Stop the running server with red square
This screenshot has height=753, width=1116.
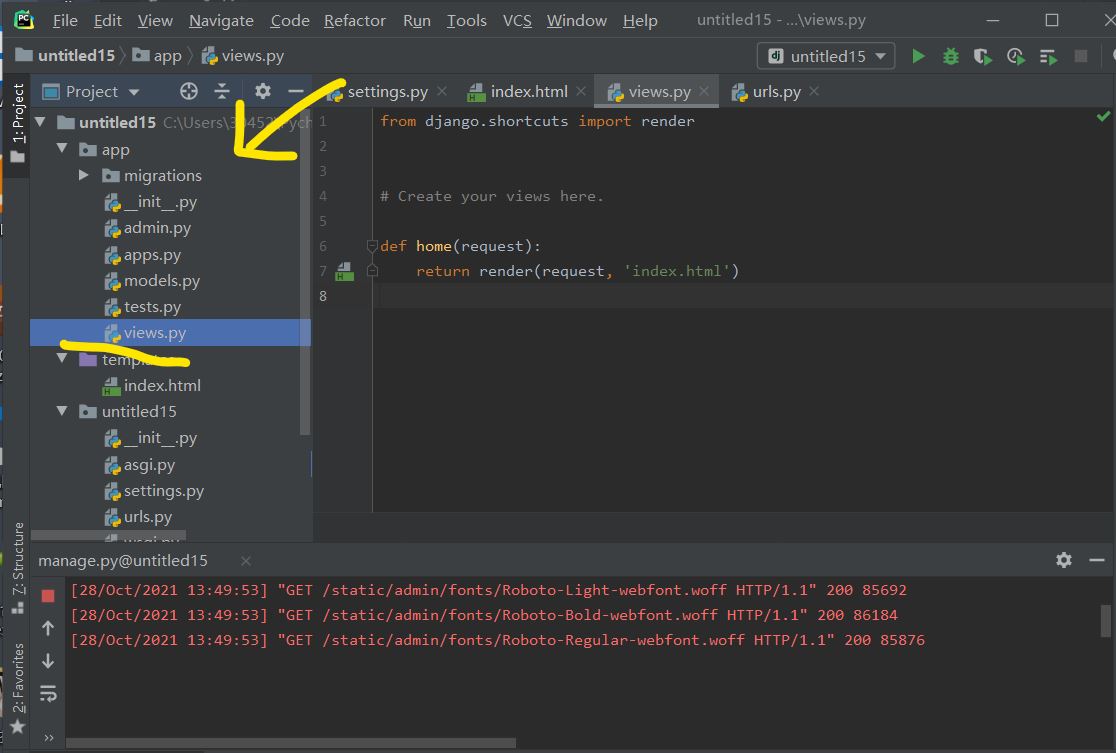[x=47, y=596]
